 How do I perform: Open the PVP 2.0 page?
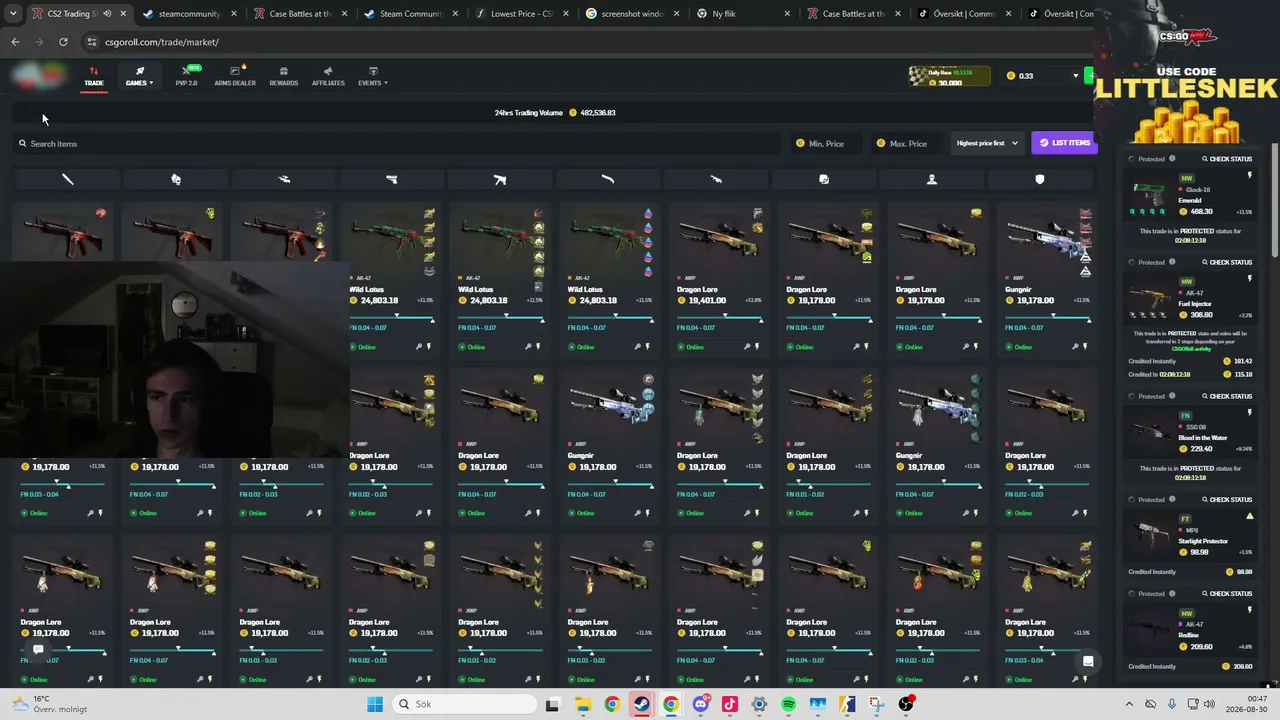tap(187, 76)
